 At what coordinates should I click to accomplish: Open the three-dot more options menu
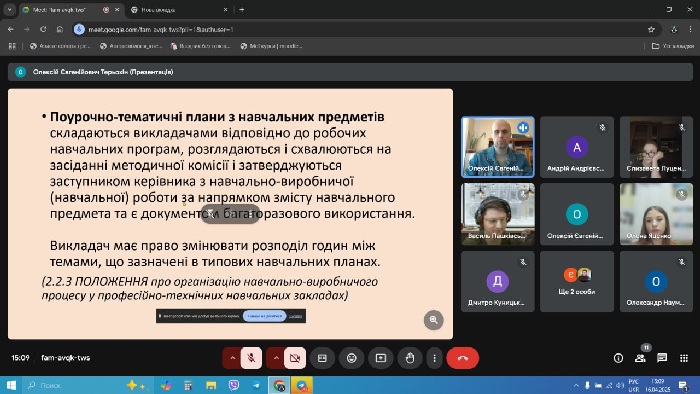434,358
